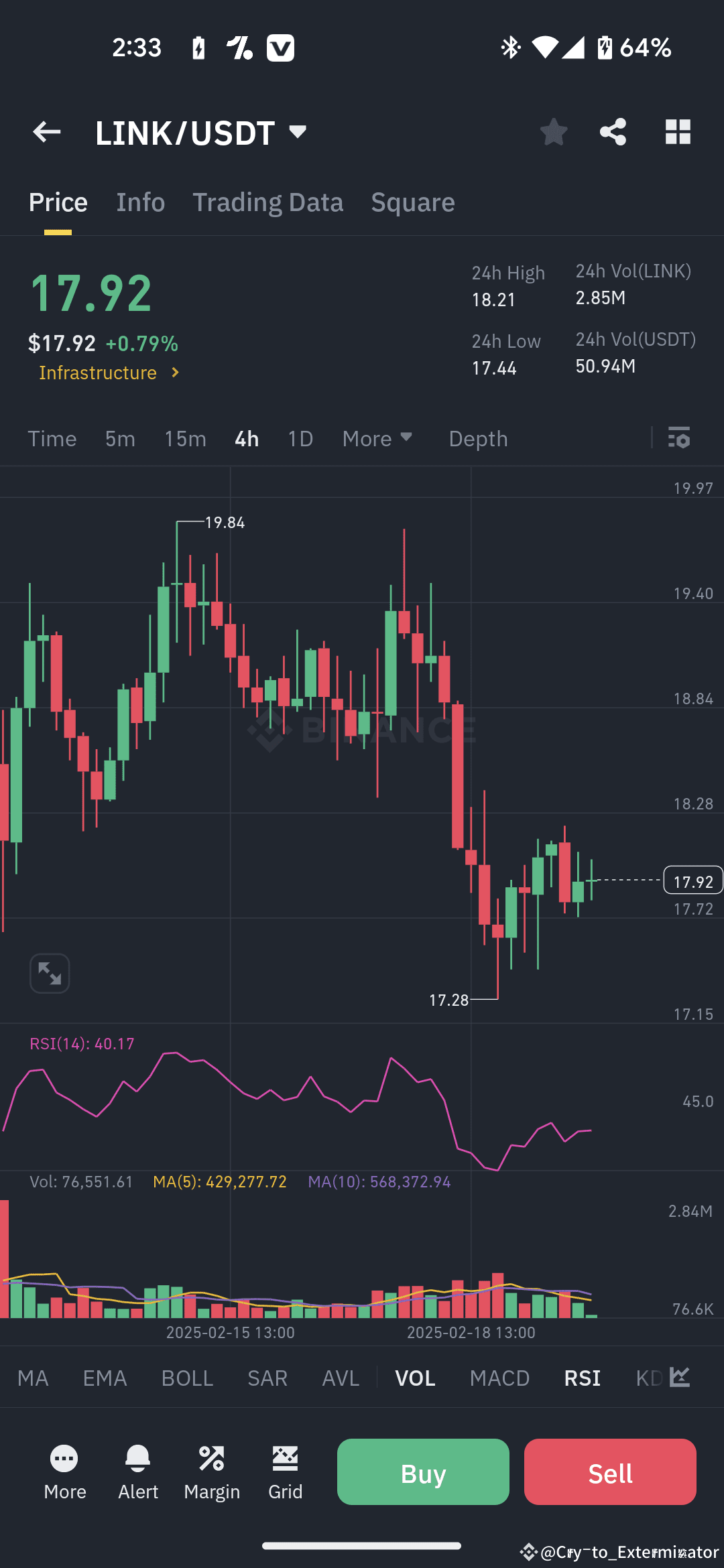724x1568 pixels.
Task: Tap the V app notification icon
Action: coord(280,48)
